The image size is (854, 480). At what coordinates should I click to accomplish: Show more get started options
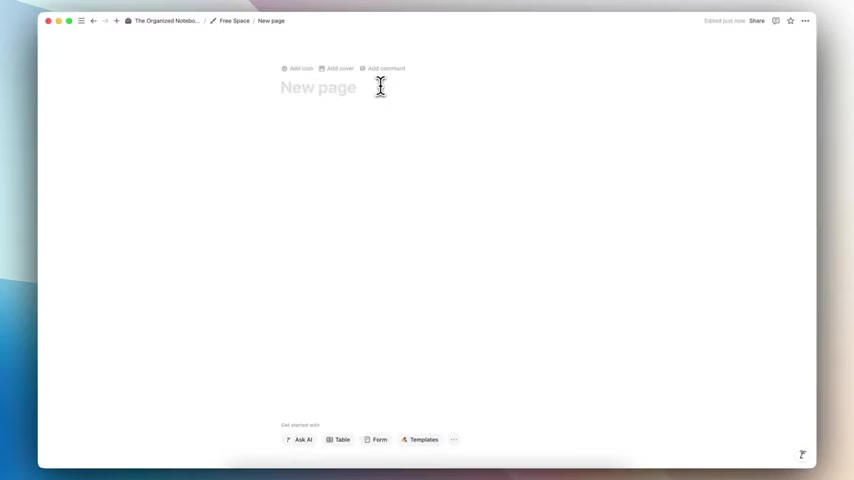click(454, 440)
